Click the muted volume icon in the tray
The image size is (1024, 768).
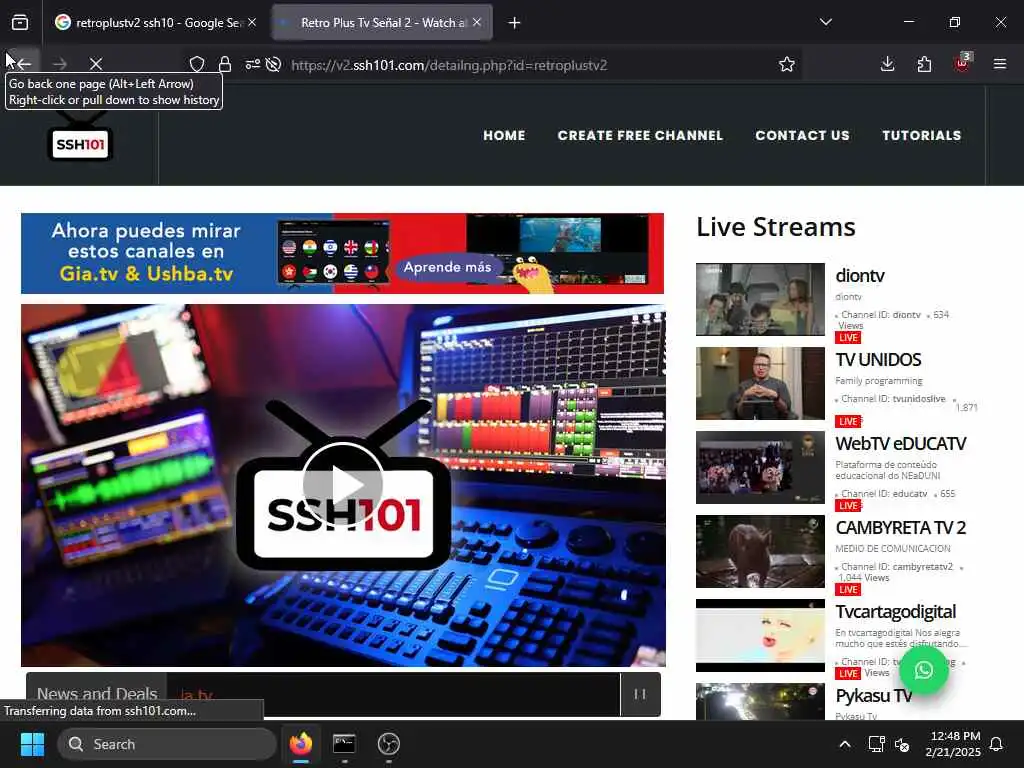[902, 744]
